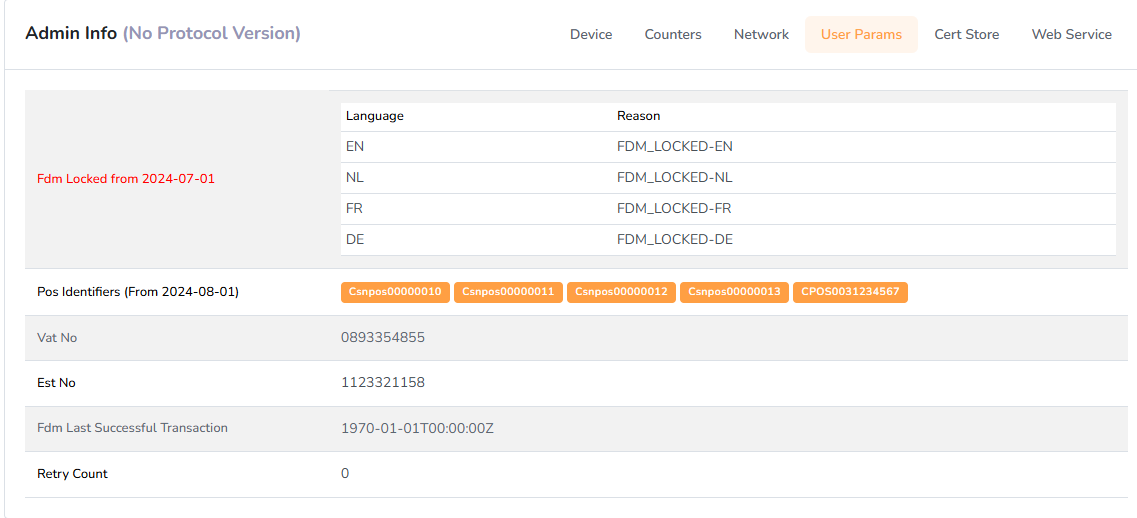1137x518 pixels.
Task: Click the red Fdm Locked from 2024-07-01 text
Action: [x=126, y=179]
